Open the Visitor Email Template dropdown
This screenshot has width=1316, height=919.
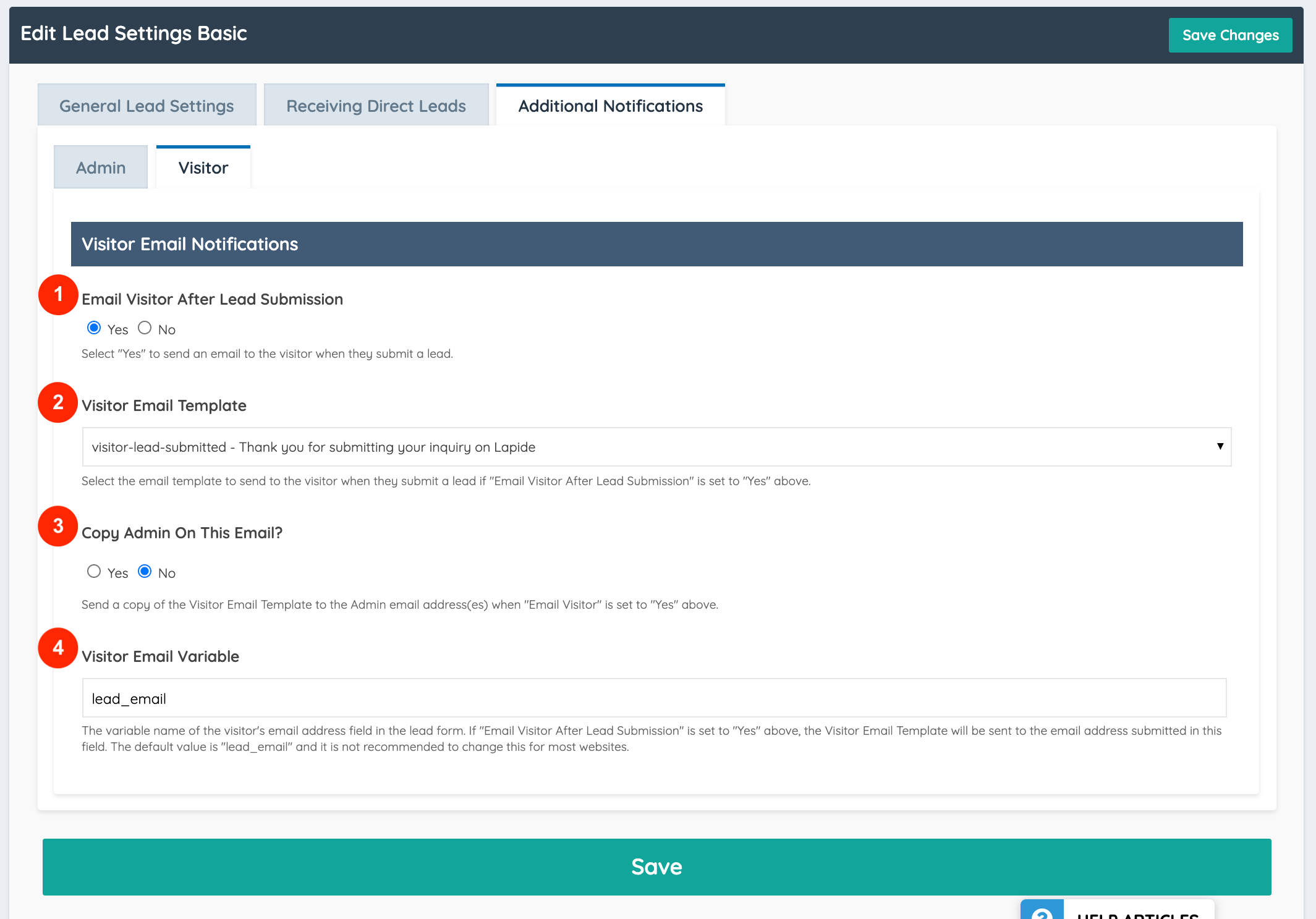tap(655, 447)
